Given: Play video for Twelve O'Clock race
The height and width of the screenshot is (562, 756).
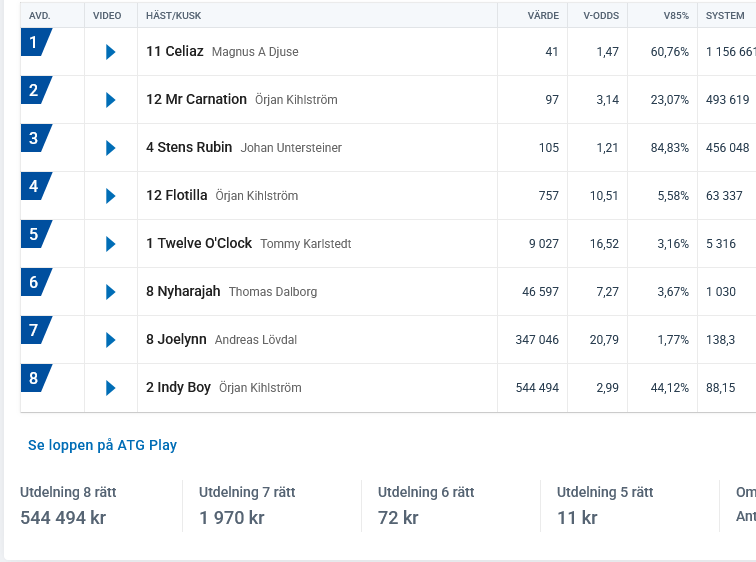Looking at the screenshot, I should pyautogui.click(x=111, y=244).
